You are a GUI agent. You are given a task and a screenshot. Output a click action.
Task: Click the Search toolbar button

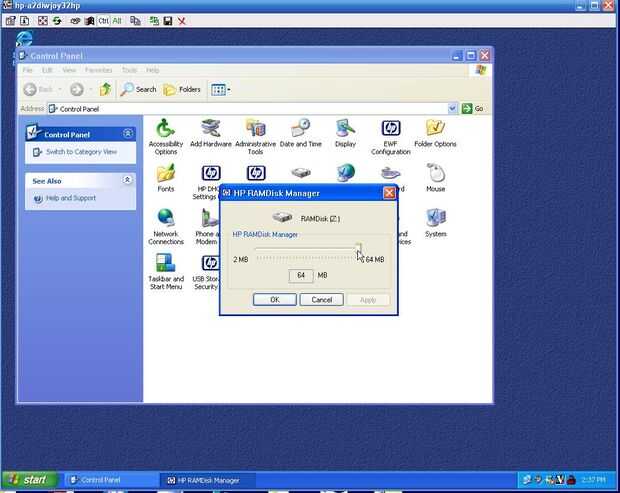[138, 89]
